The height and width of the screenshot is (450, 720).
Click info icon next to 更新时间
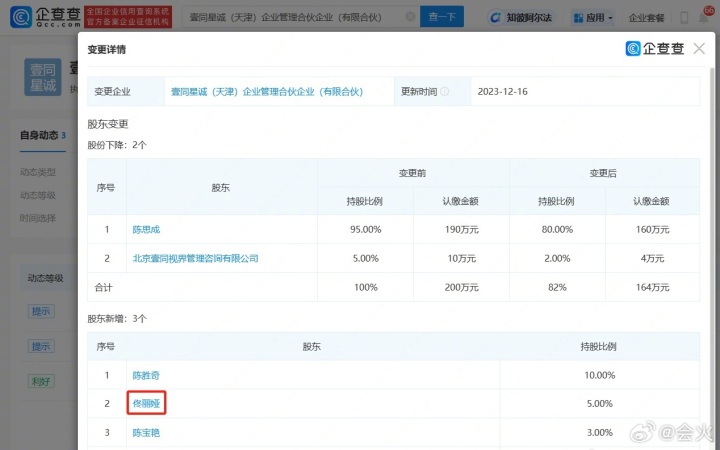point(444,91)
